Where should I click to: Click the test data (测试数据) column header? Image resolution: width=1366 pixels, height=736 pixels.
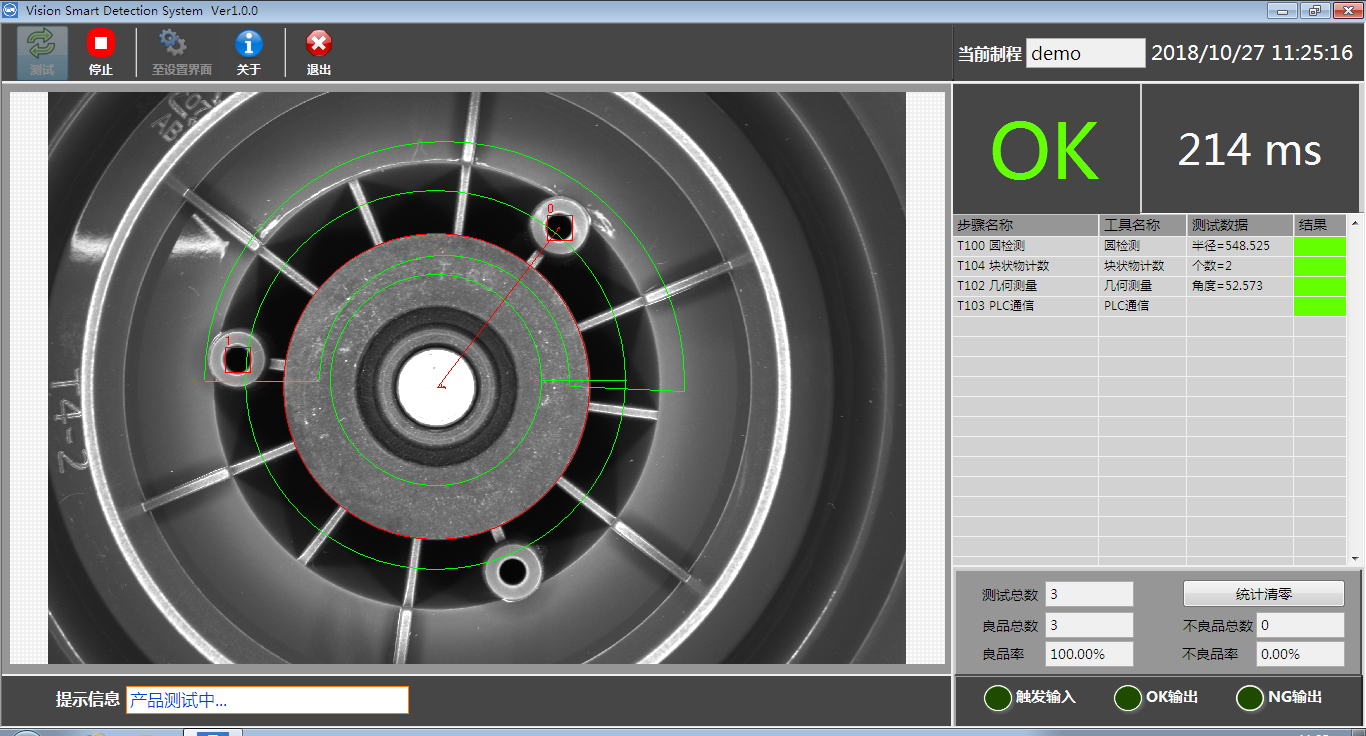click(1239, 225)
